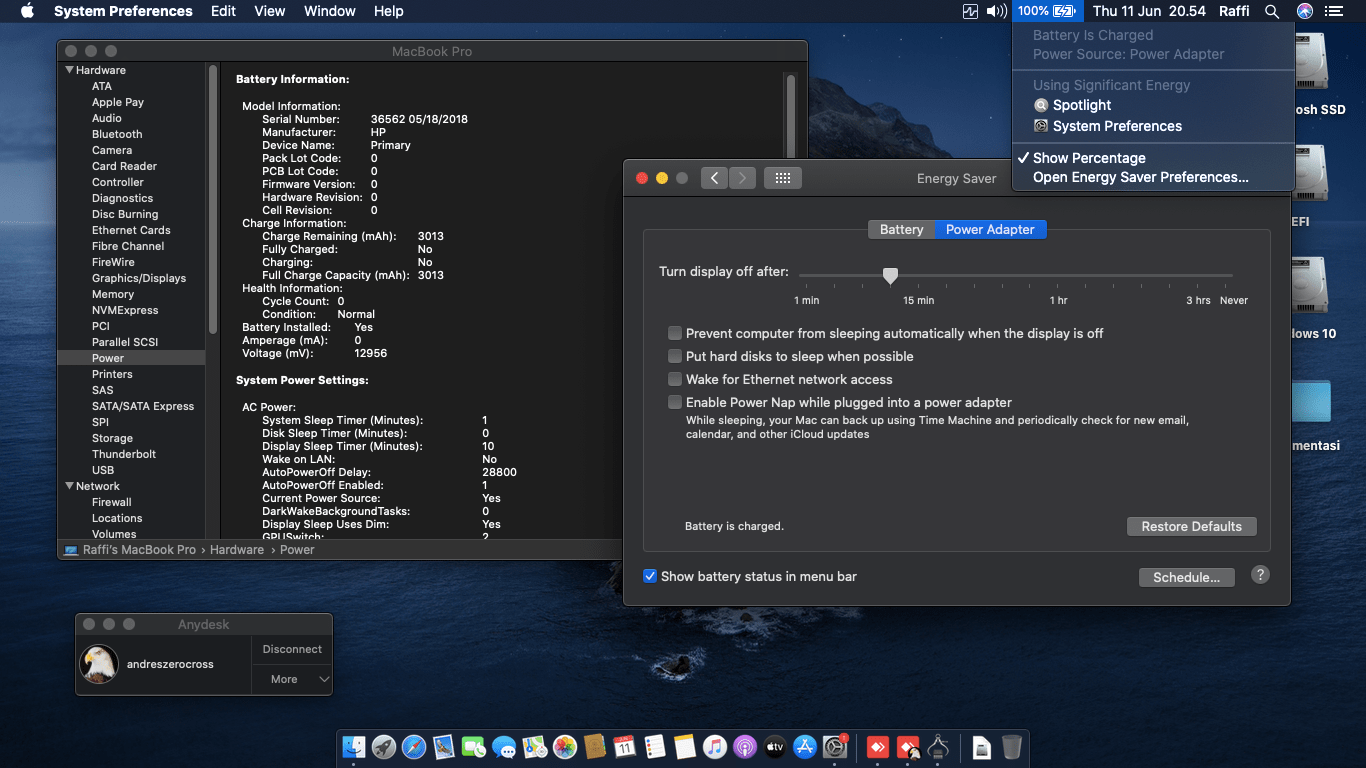Enable Prevent computer from sleeping automatically
Viewport: 1366px width, 768px height.
(676, 333)
